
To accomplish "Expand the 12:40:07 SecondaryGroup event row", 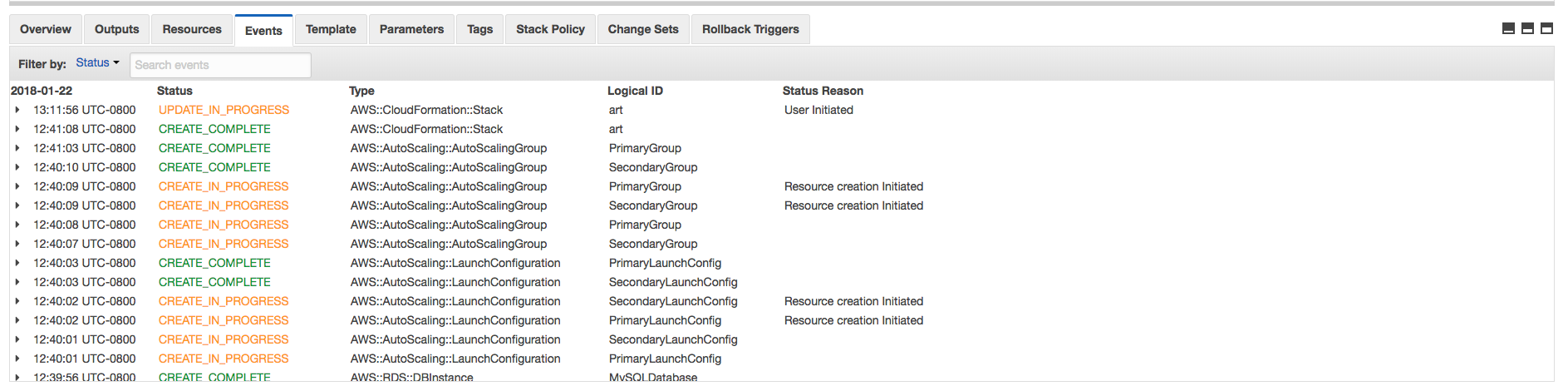I will point(17,244).
